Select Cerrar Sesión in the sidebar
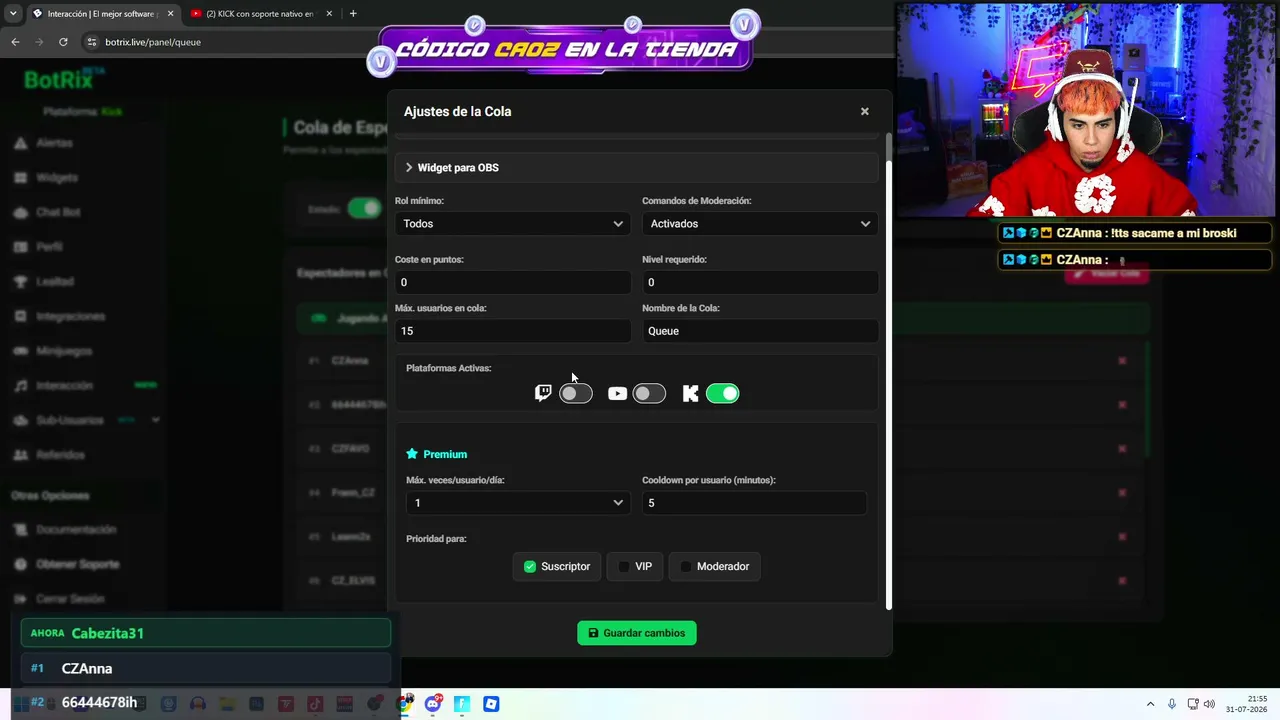The width and height of the screenshot is (1280, 720). click(70, 599)
